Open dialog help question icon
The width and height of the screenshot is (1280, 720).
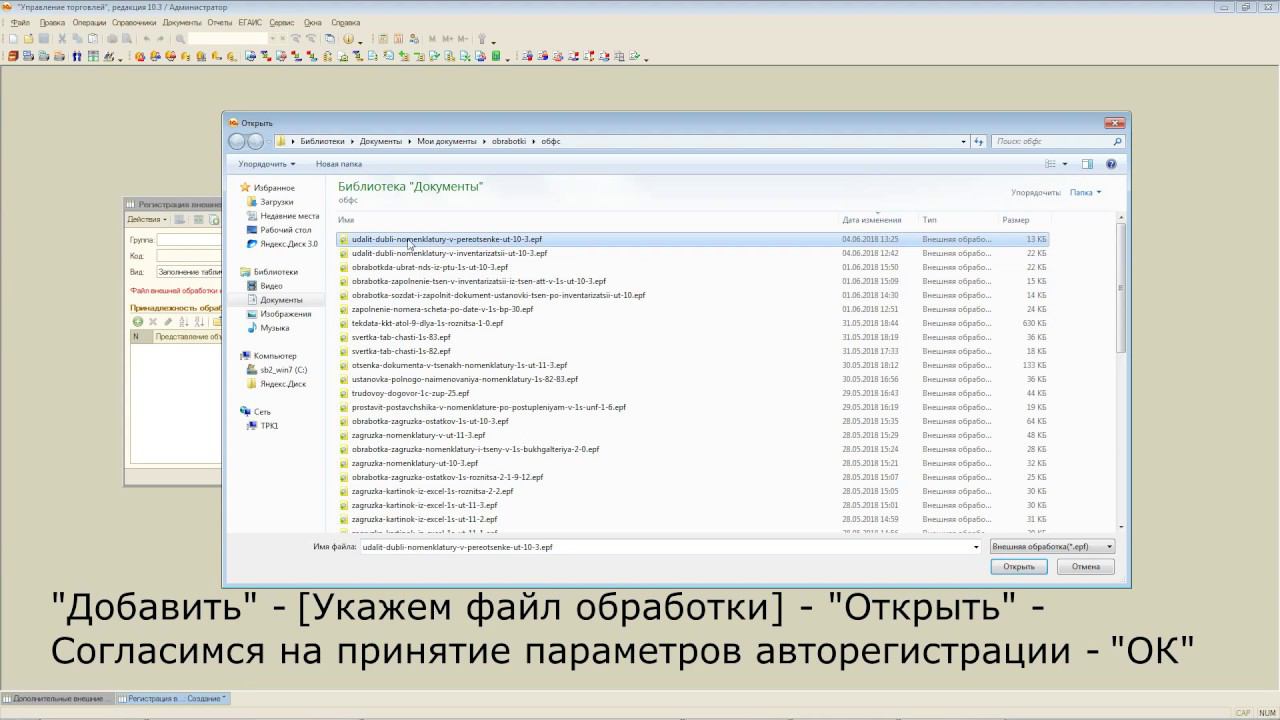click(1111, 164)
